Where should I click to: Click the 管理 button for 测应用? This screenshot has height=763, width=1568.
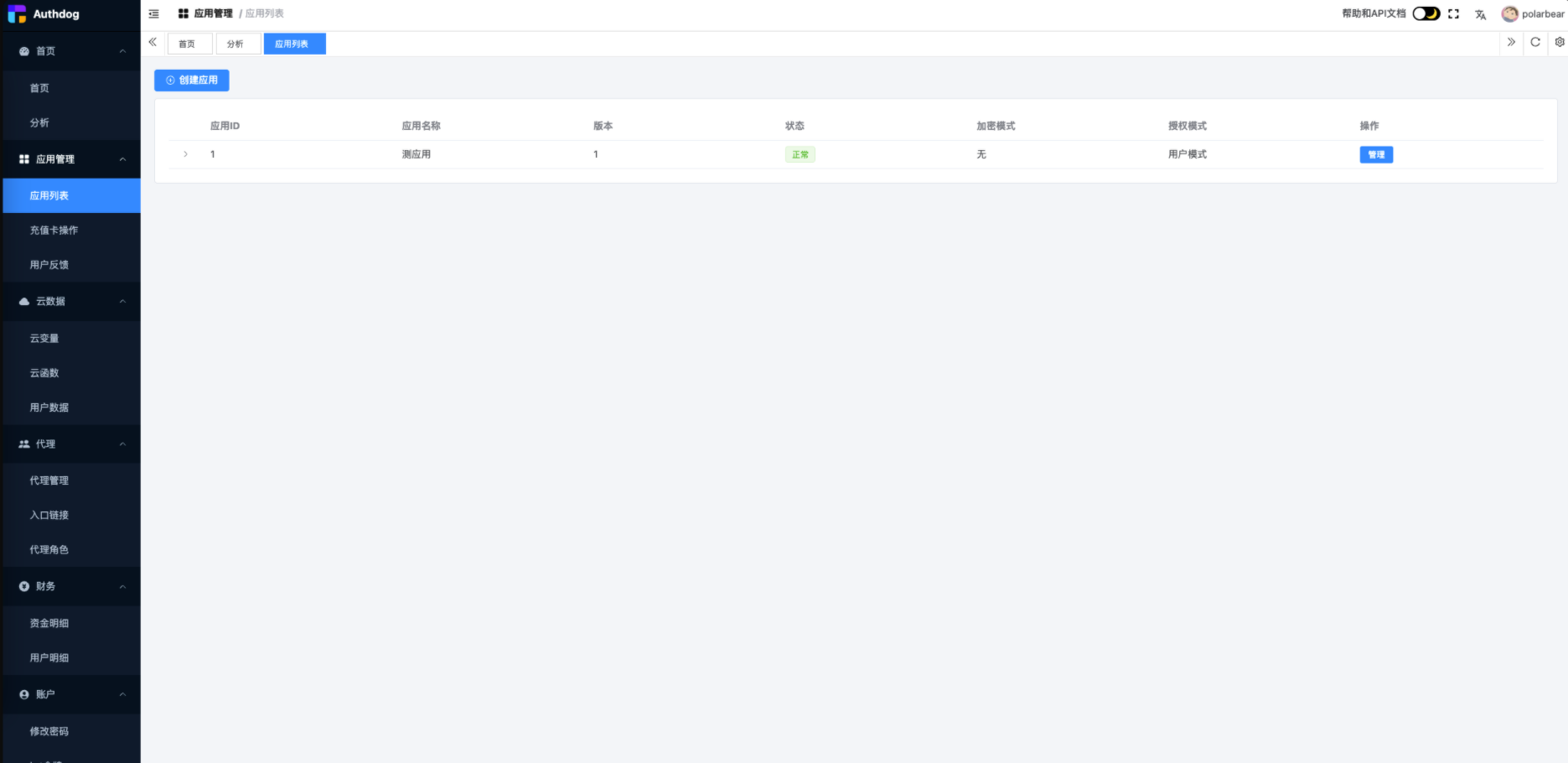pyautogui.click(x=1376, y=154)
